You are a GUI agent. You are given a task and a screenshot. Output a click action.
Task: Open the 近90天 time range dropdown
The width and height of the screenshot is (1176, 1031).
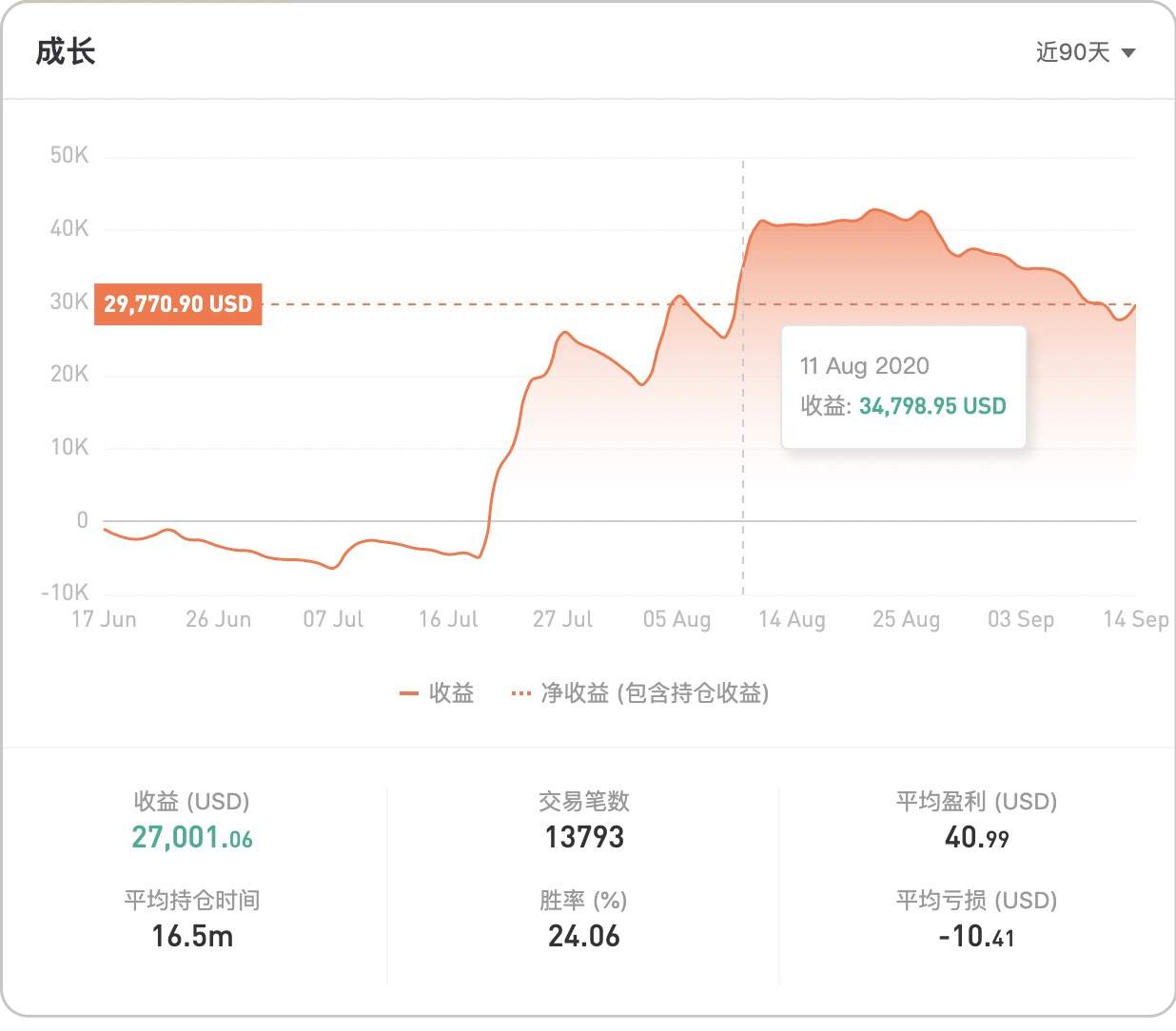click(x=1073, y=52)
